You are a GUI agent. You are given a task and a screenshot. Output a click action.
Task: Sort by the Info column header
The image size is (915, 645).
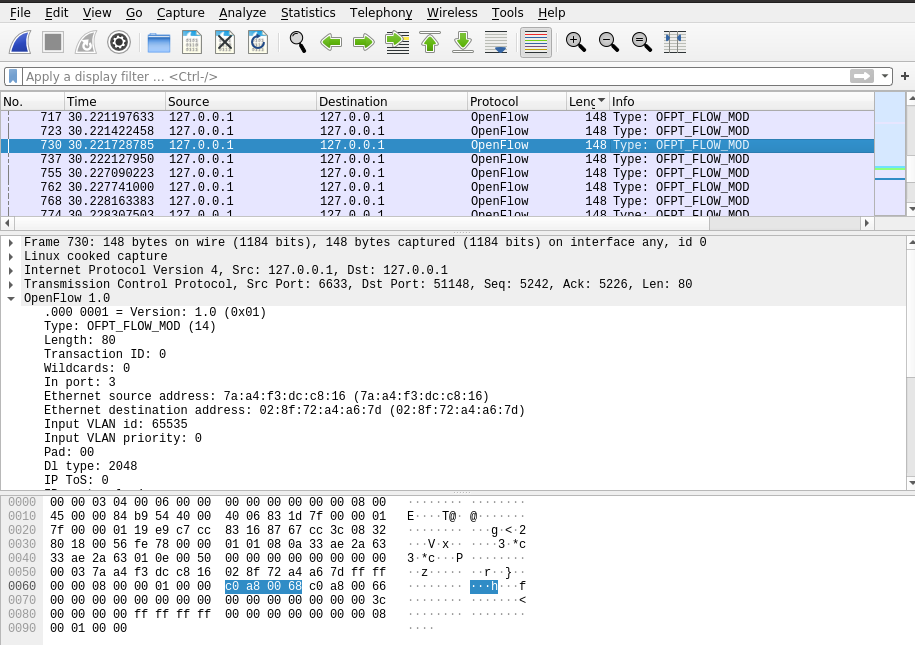(x=742, y=102)
